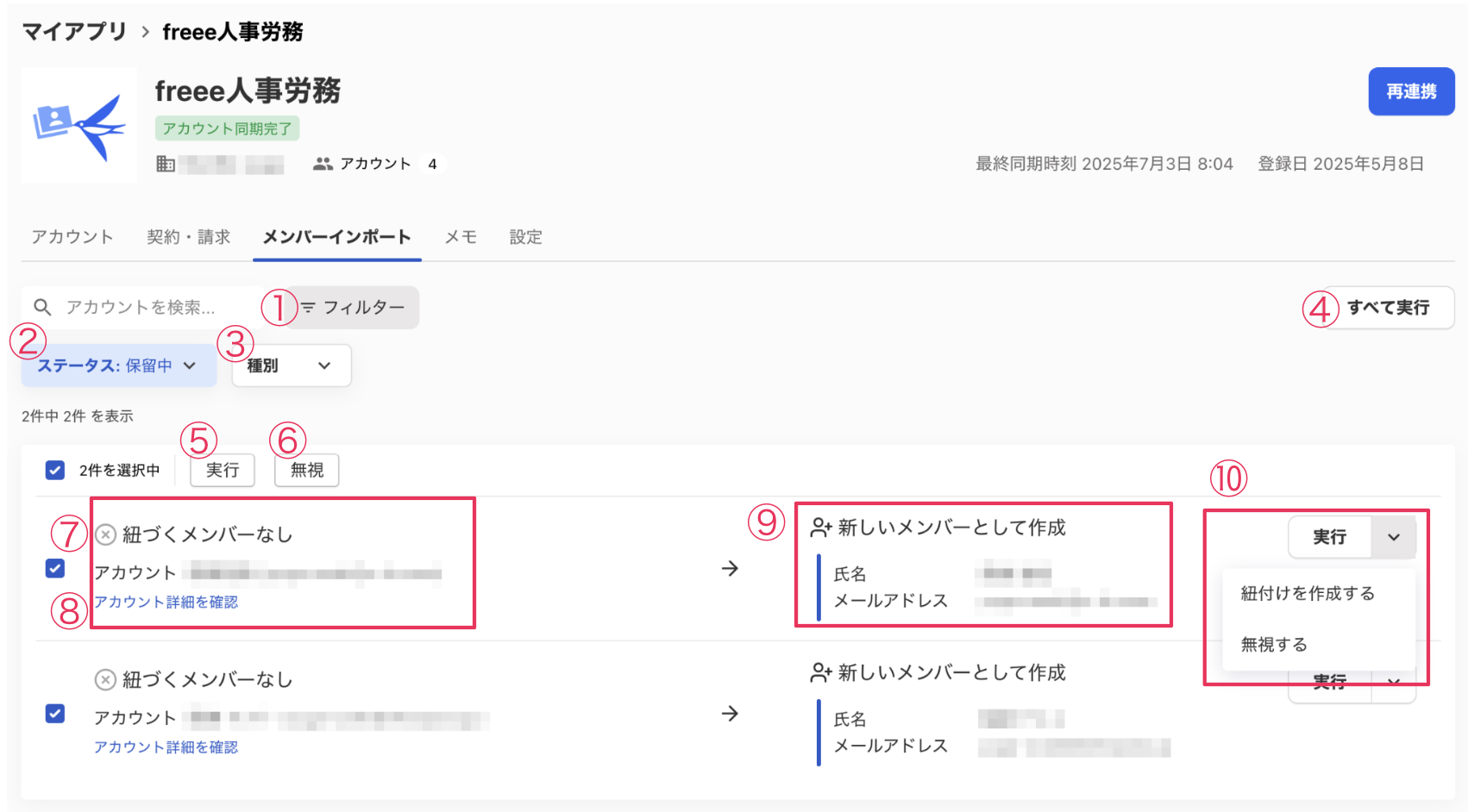Open アカウント詳細を確認 link in the first row
The width and height of the screenshot is (1468, 812).
coord(166,602)
